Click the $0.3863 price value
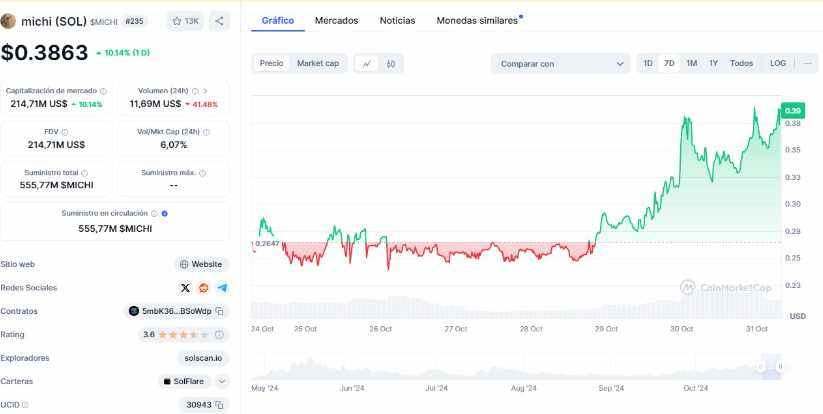 click(x=45, y=53)
